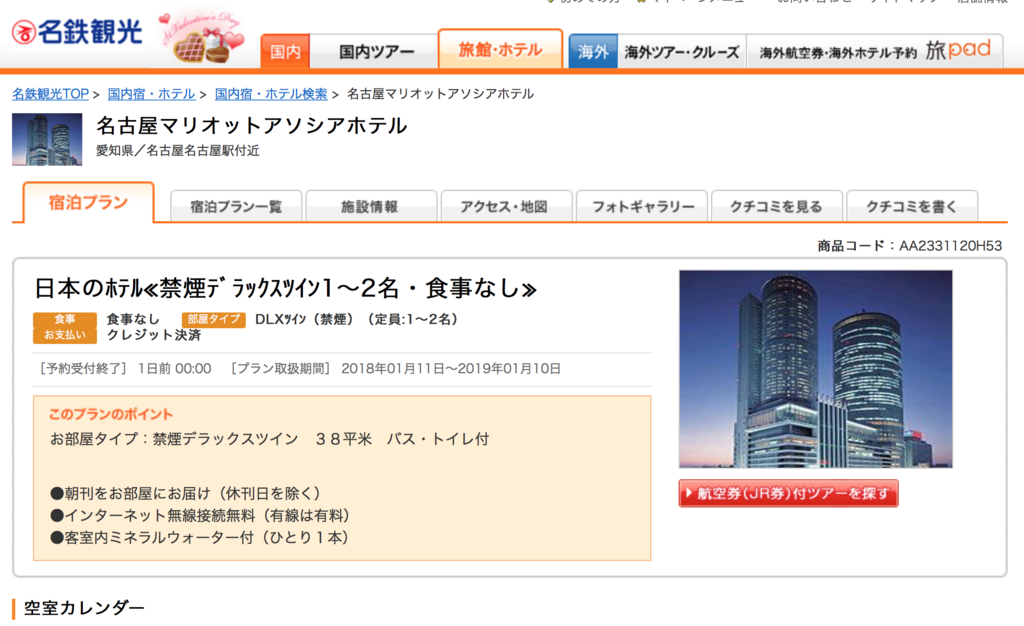This screenshot has width=1024, height=626.
Task: Open the 国内宿・ホテル breadcrumb link
Action: 152,94
